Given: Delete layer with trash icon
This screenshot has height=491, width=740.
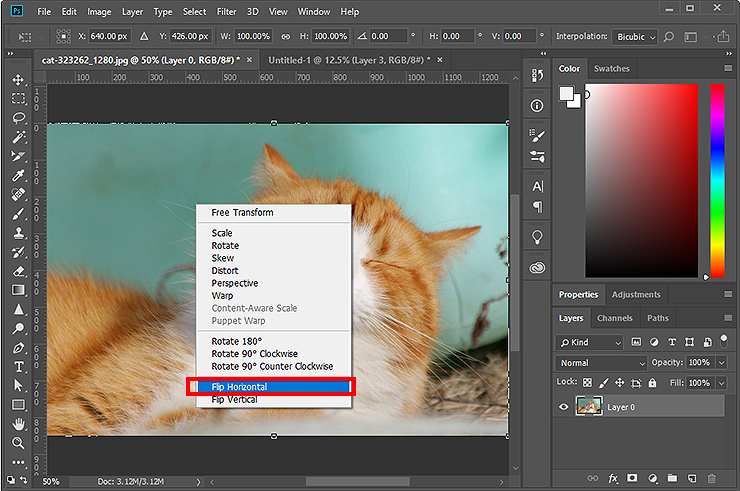Looking at the screenshot, I should click(712, 478).
